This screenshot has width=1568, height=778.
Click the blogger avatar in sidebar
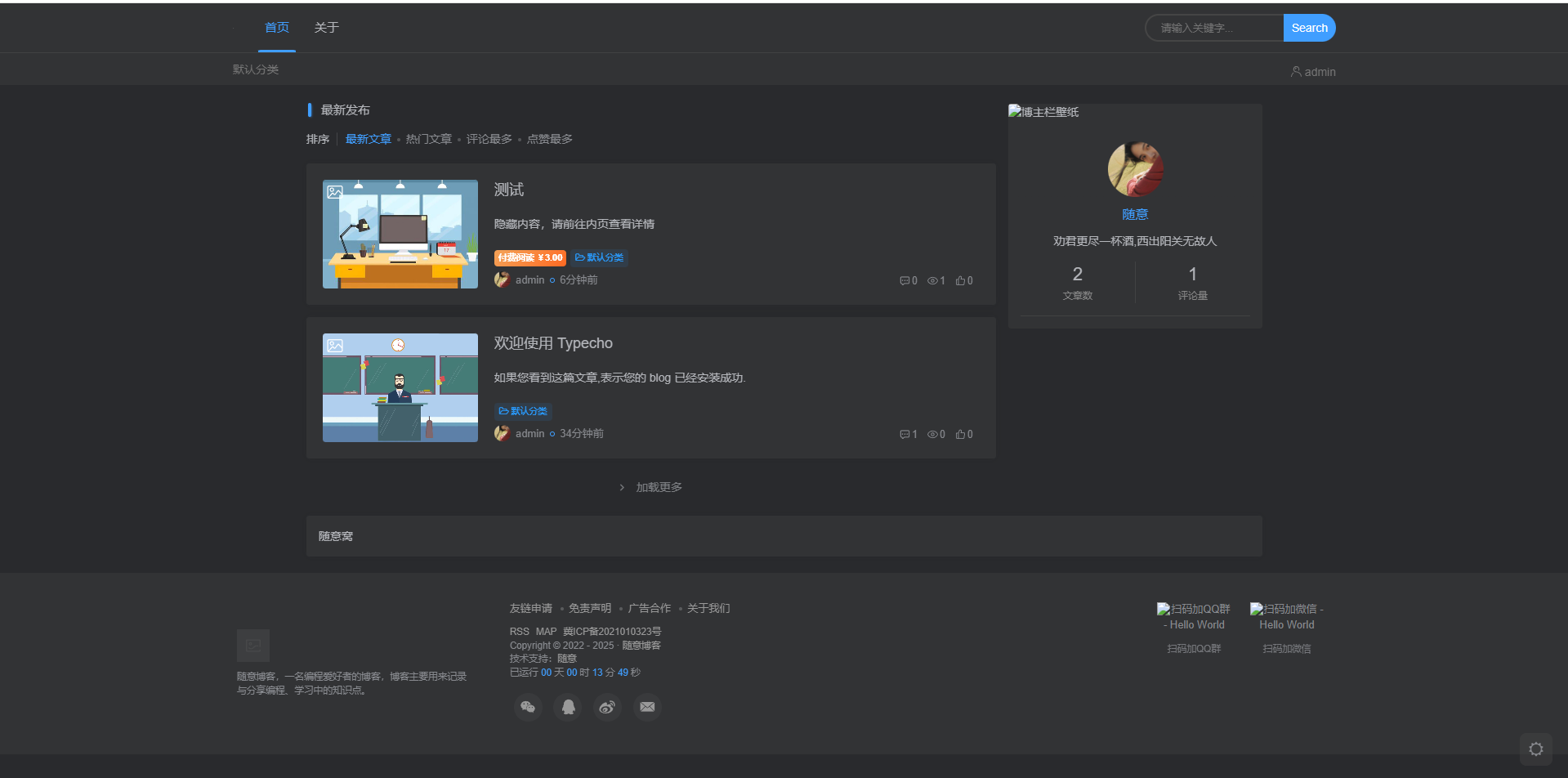point(1135,169)
